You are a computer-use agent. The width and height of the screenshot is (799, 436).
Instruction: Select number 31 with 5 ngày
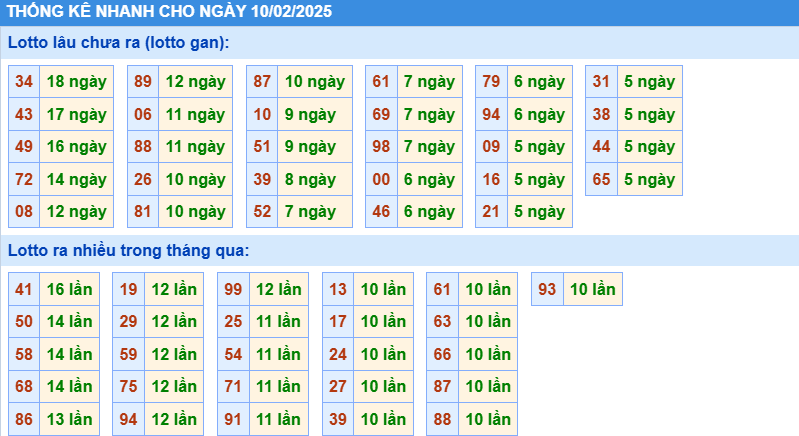[601, 82]
